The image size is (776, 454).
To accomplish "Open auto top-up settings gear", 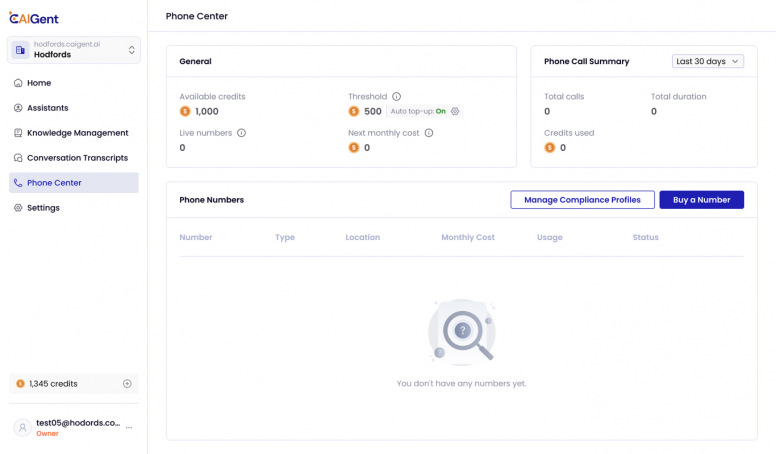I will [455, 112].
